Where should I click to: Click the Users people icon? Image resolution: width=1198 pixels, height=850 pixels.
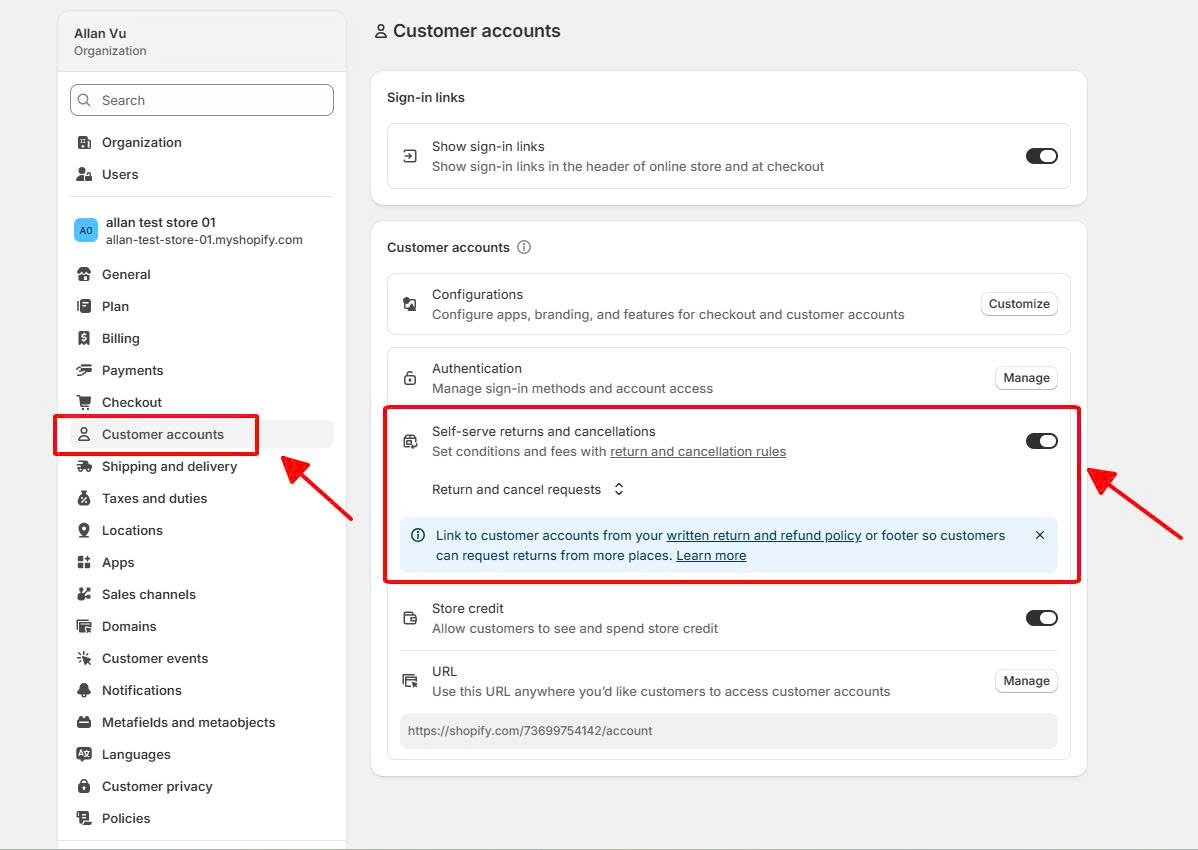[84, 175]
